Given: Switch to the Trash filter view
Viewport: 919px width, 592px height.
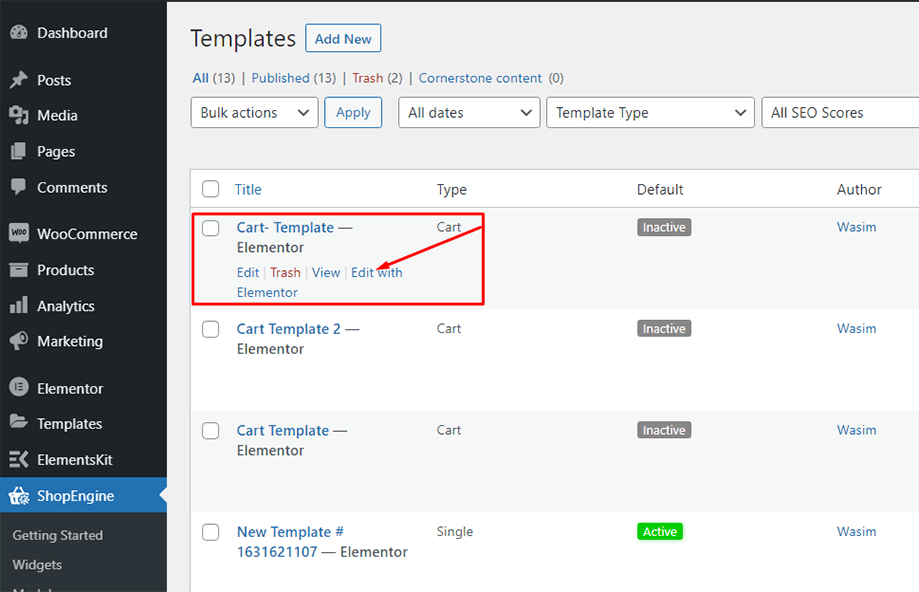Looking at the screenshot, I should click(366, 77).
